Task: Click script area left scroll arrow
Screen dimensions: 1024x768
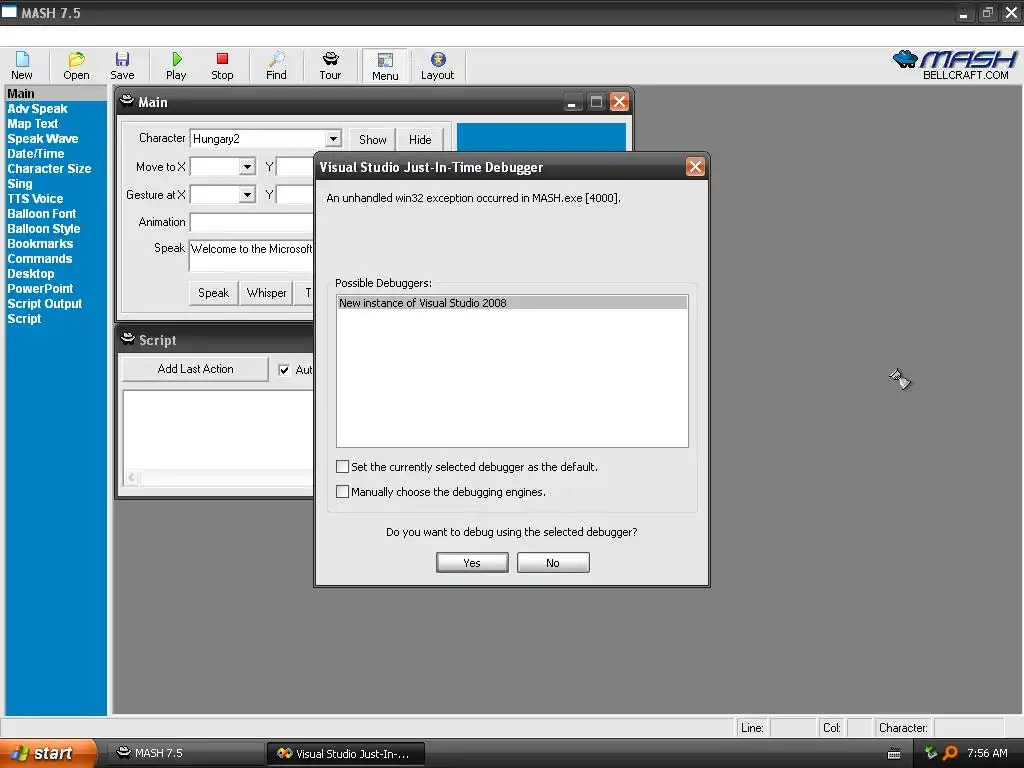Action: tap(132, 478)
